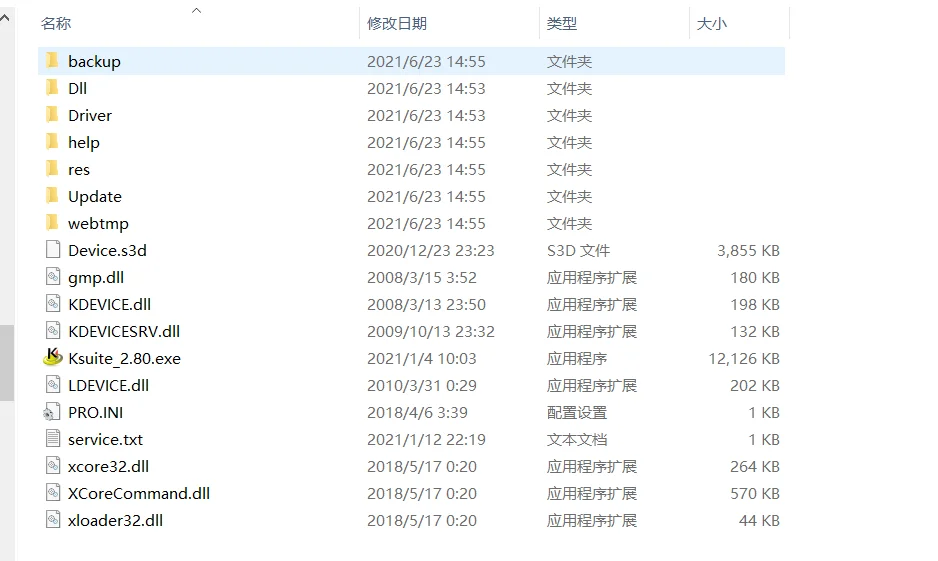The image size is (938, 561).
Task: Click the KDEVICE.dll file icon
Action: click(53, 304)
